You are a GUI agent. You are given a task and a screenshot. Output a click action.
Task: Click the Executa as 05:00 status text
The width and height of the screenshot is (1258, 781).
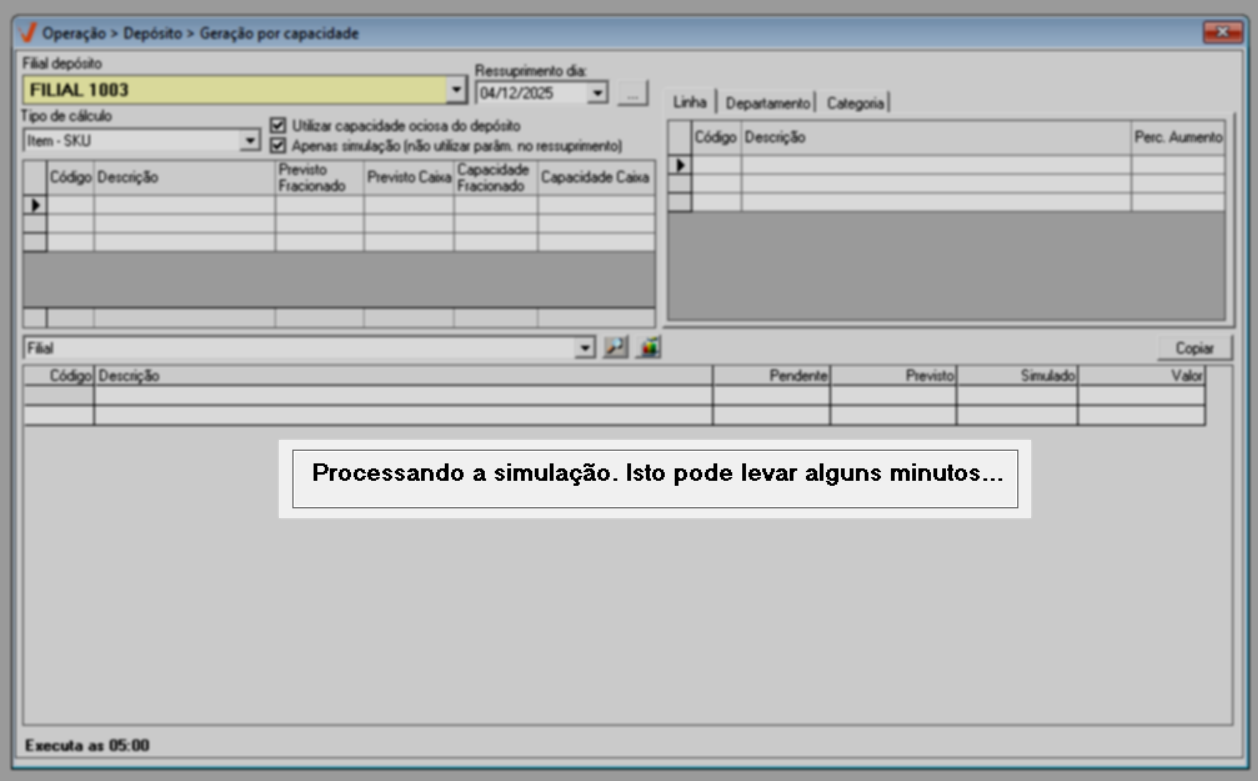pyautogui.click(x=87, y=745)
